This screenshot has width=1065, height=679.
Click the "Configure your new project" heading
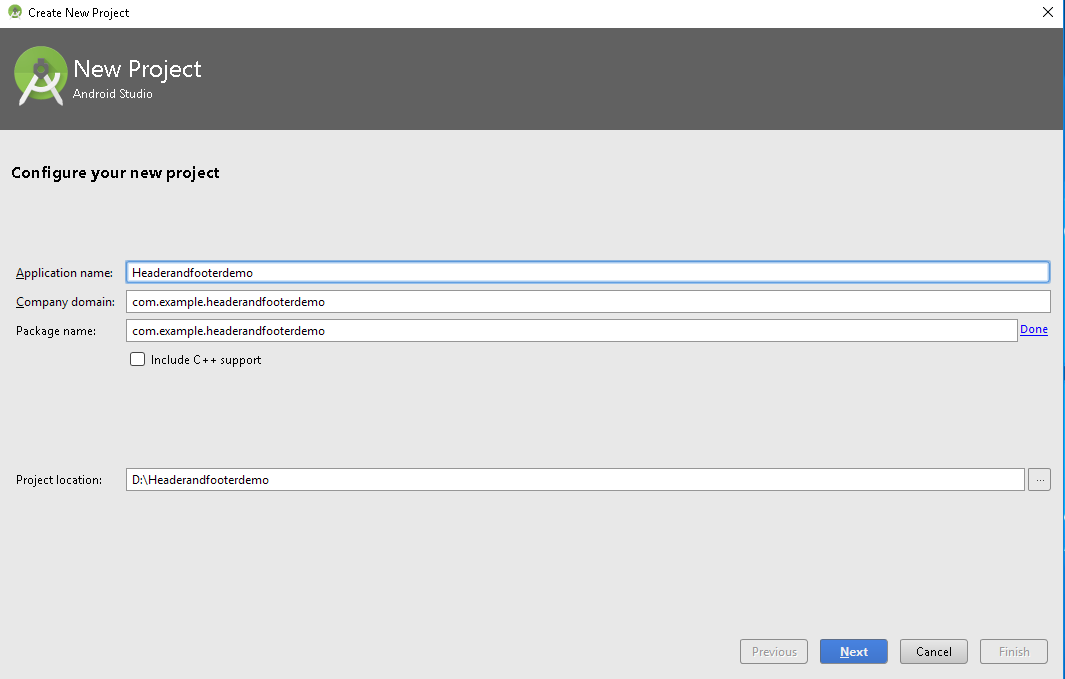coord(115,173)
